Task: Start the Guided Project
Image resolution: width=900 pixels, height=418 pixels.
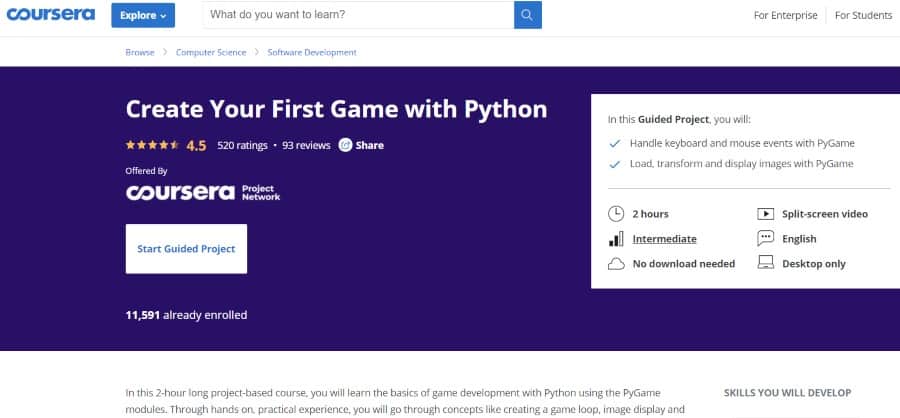Action: [x=187, y=249]
